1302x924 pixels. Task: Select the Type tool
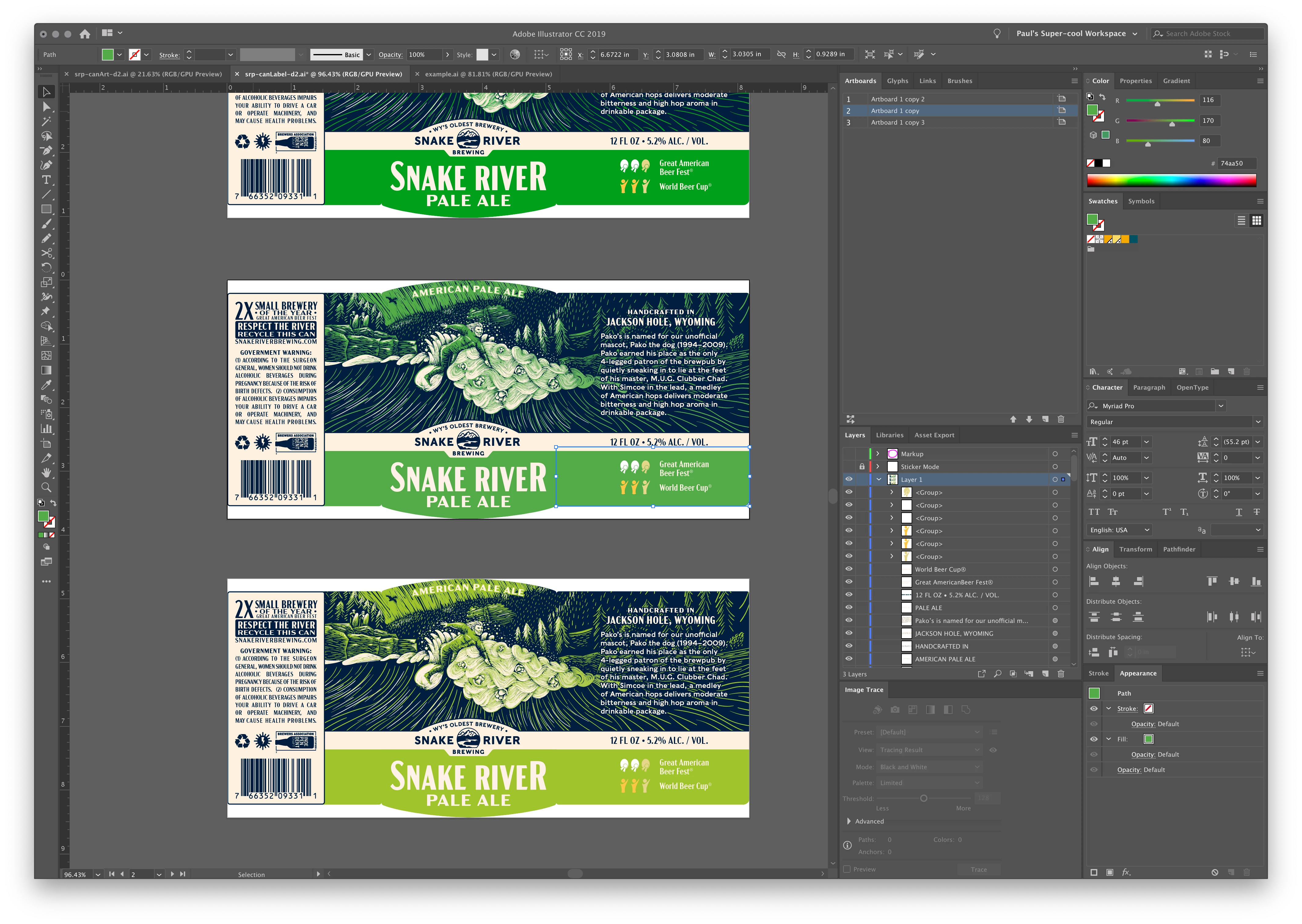tap(47, 180)
